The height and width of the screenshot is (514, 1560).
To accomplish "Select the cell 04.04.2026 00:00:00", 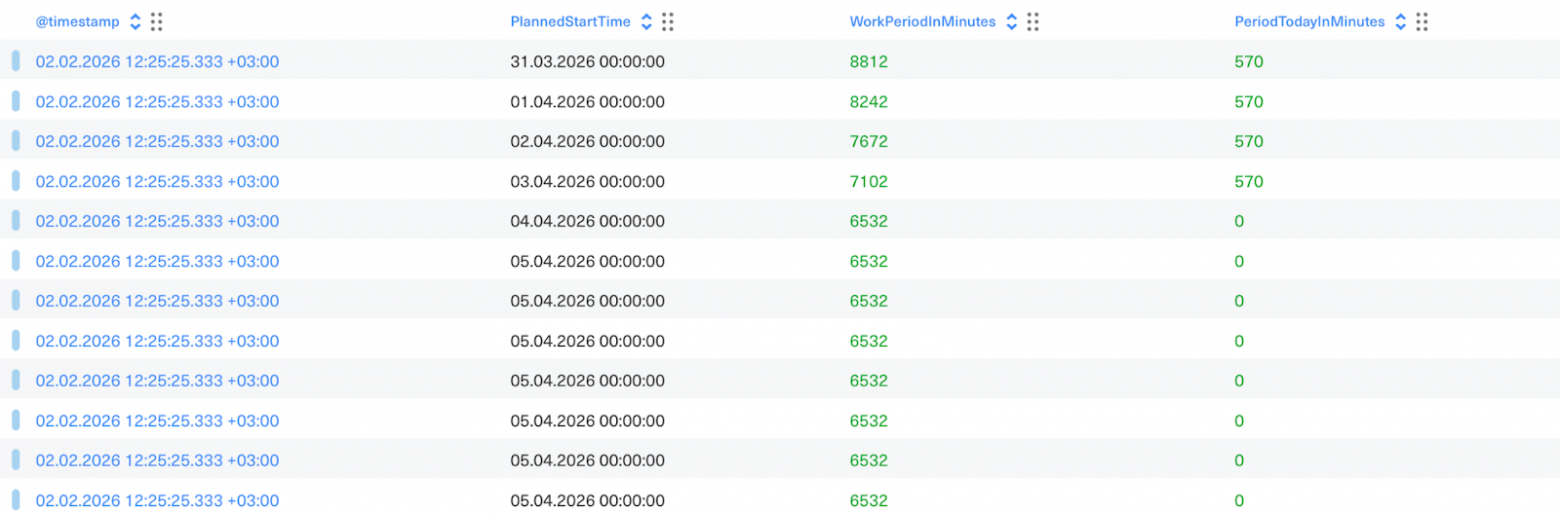I will pyautogui.click(x=587, y=222).
